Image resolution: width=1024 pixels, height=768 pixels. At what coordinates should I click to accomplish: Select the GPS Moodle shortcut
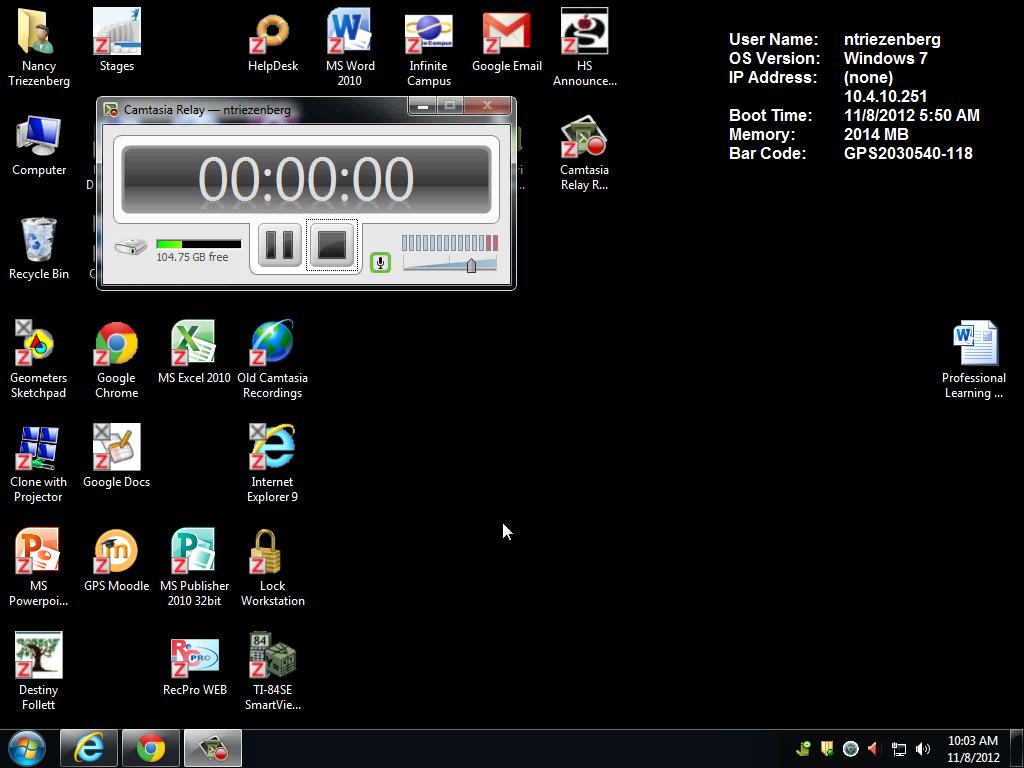click(116, 560)
